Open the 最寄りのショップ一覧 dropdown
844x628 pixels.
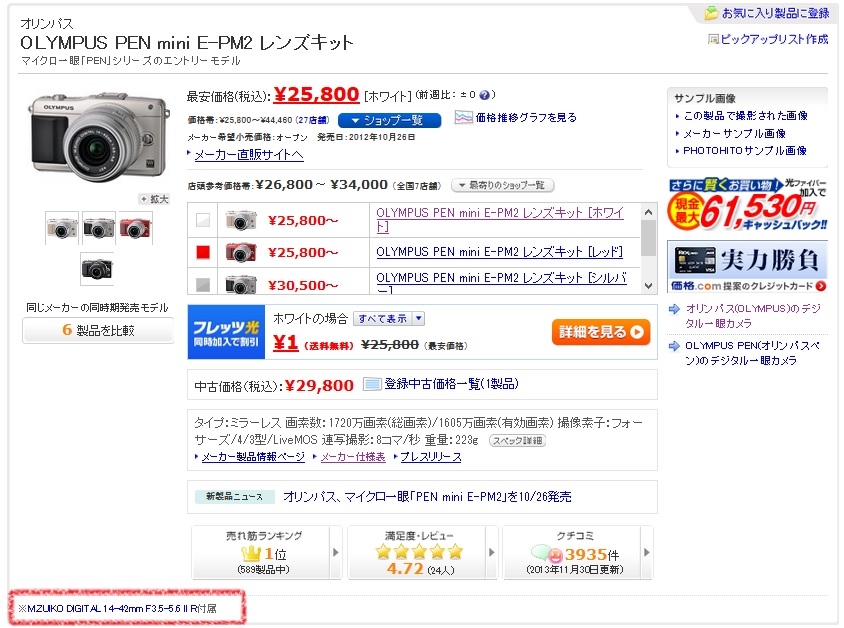[x=502, y=186]
